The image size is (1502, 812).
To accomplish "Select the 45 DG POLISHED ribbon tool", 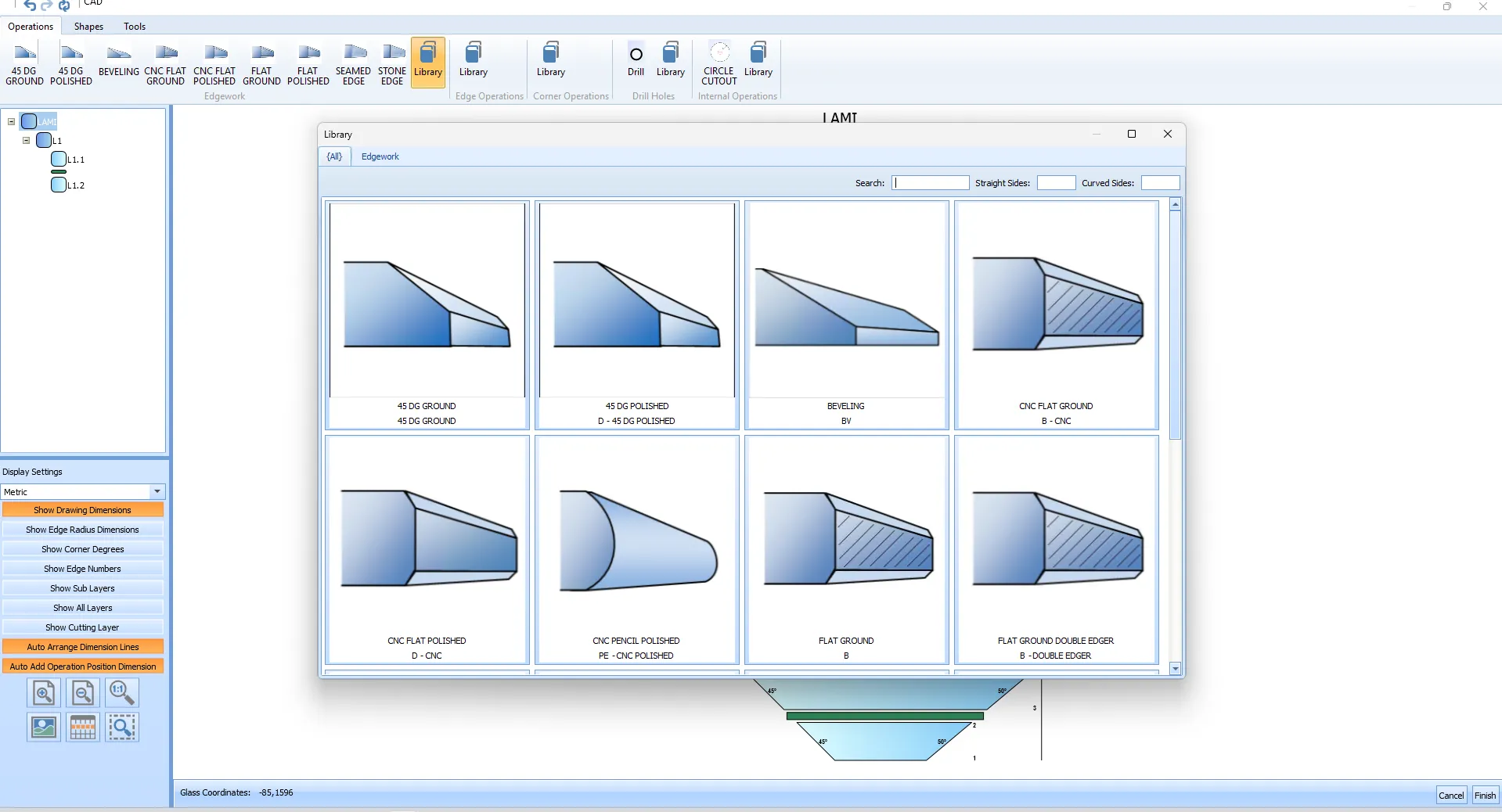I will pos(71,64).
